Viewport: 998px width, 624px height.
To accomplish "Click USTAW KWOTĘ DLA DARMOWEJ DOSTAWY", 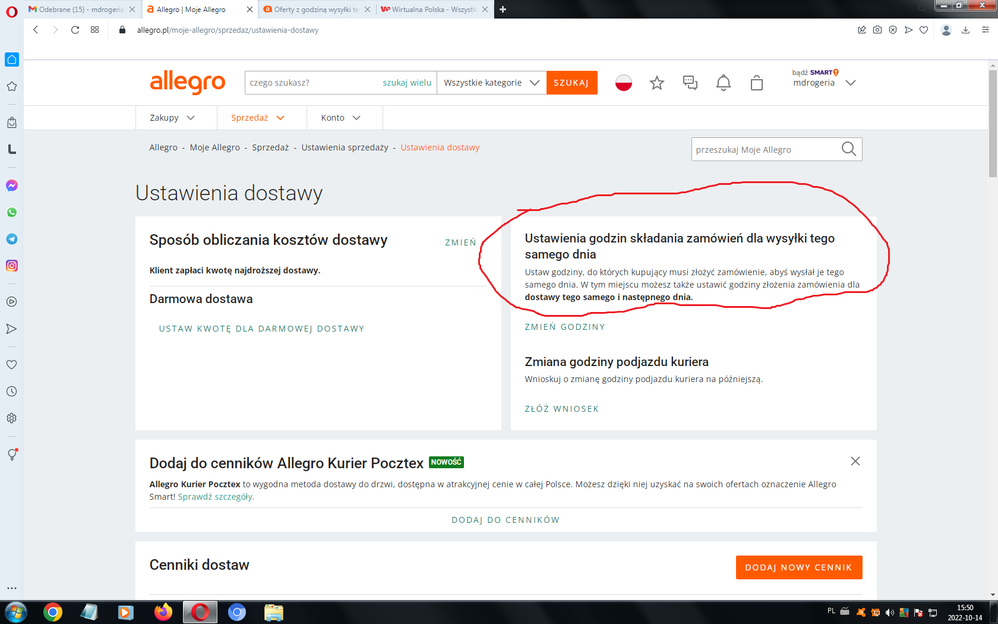I will pos(262,329).
